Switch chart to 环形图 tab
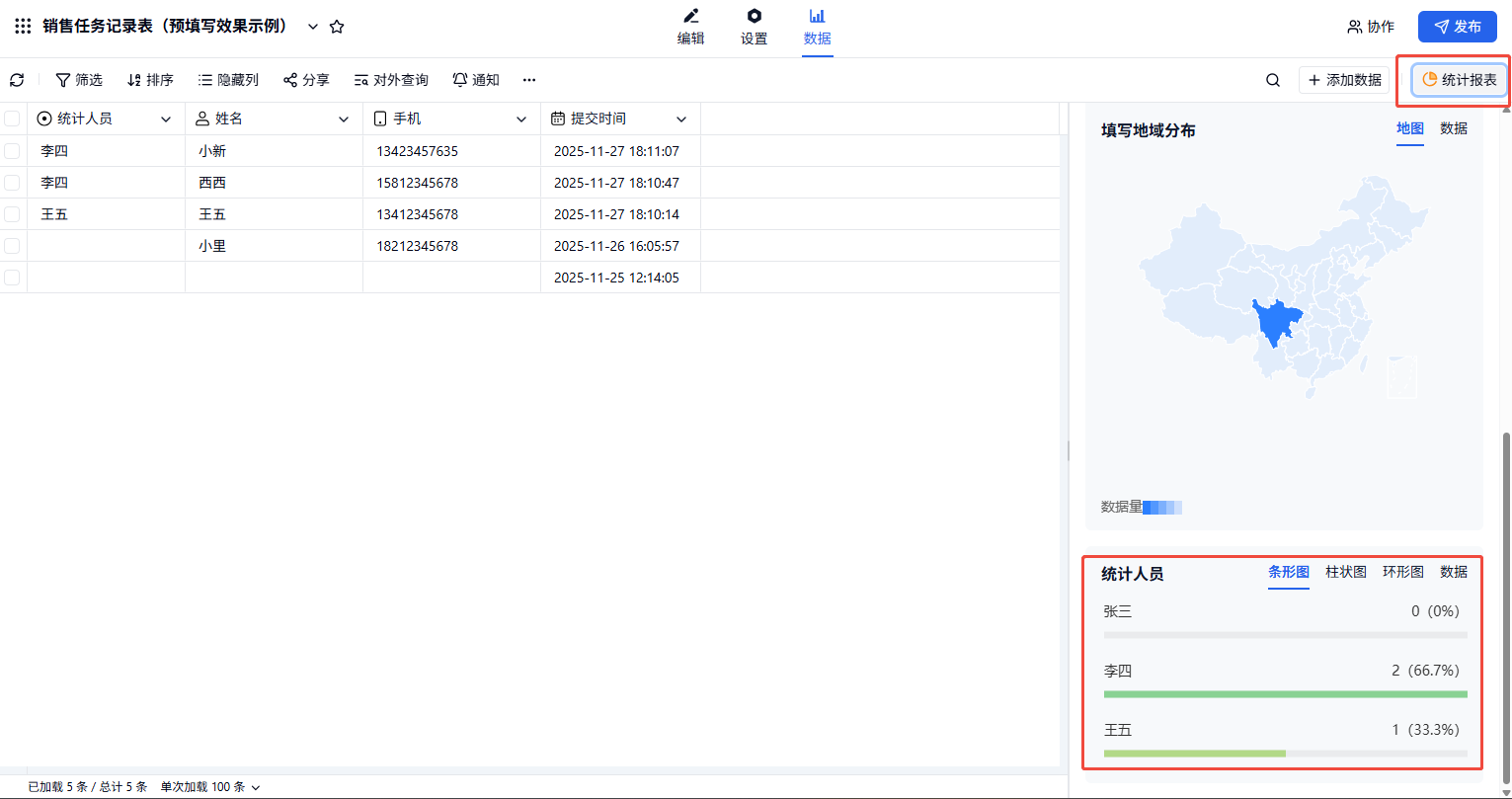The width and height of the screenshot is (1512, 799). point(1402,572)
